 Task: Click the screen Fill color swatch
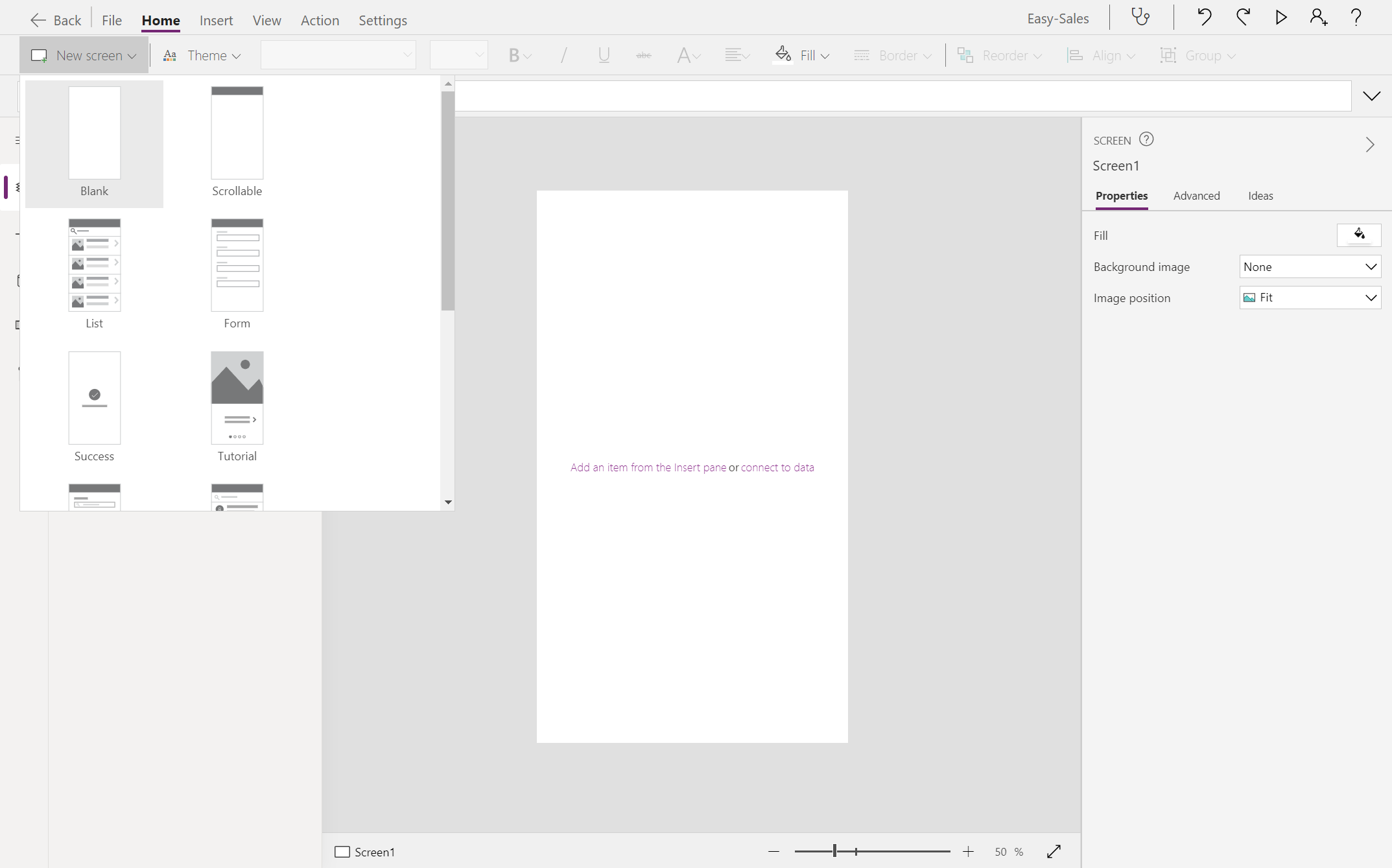click(x=1358, y=235)
